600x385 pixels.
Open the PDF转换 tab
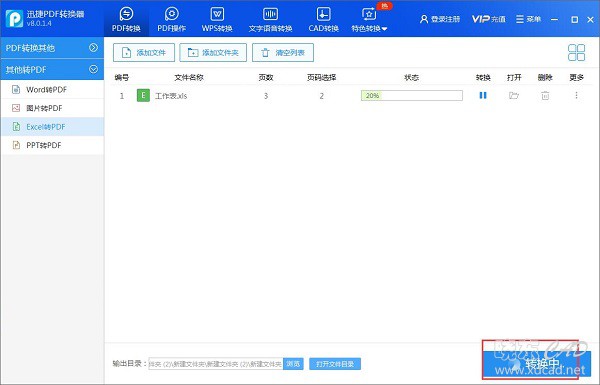click(126, 19)
